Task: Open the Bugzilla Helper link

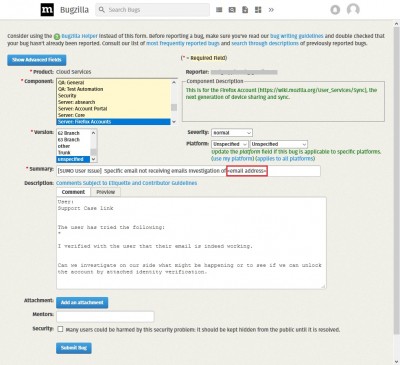Action: (79, 36)
